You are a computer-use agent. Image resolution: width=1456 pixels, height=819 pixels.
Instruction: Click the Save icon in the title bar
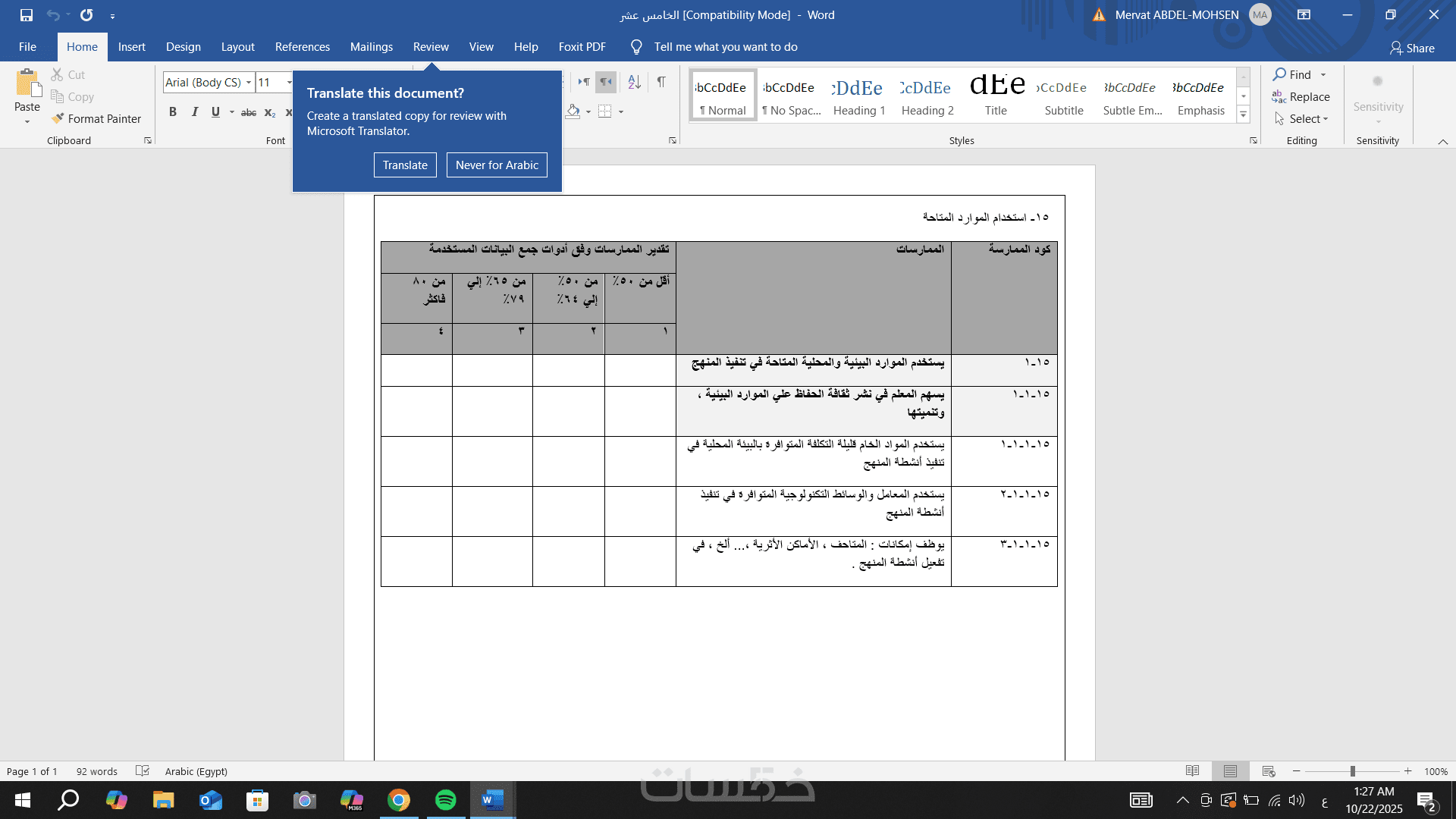(x=27, y=14)
